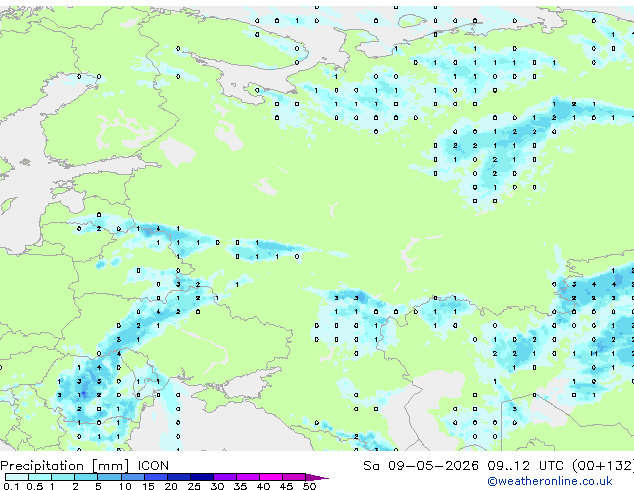This screenshot has width=634, height=490.
Task: Select the 5–10 mm legend color swatch
Action: click(x=109, y=477)
